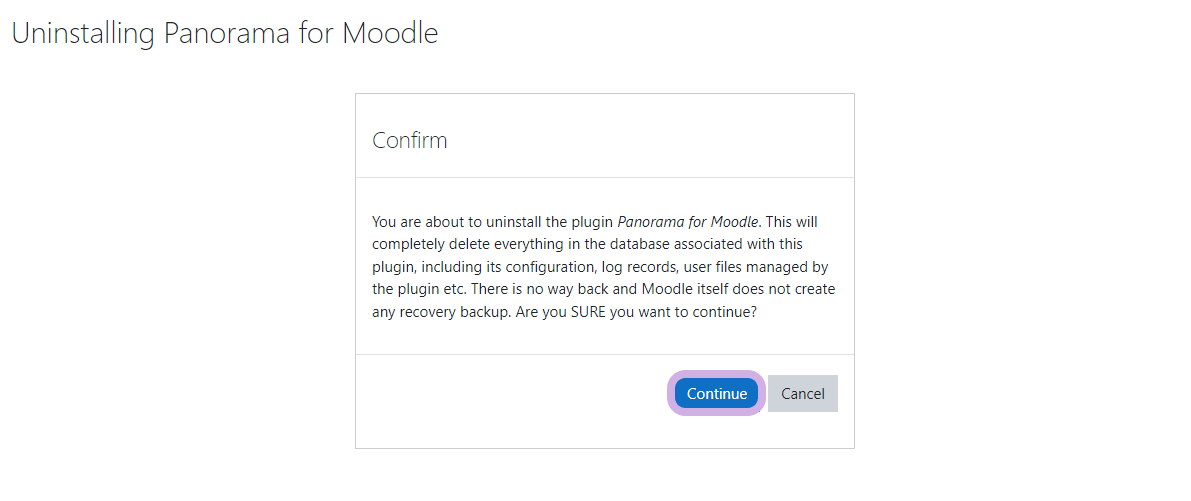
Task: Click the capitalized word 'SURE' in the warning
Action: [600, 311]
